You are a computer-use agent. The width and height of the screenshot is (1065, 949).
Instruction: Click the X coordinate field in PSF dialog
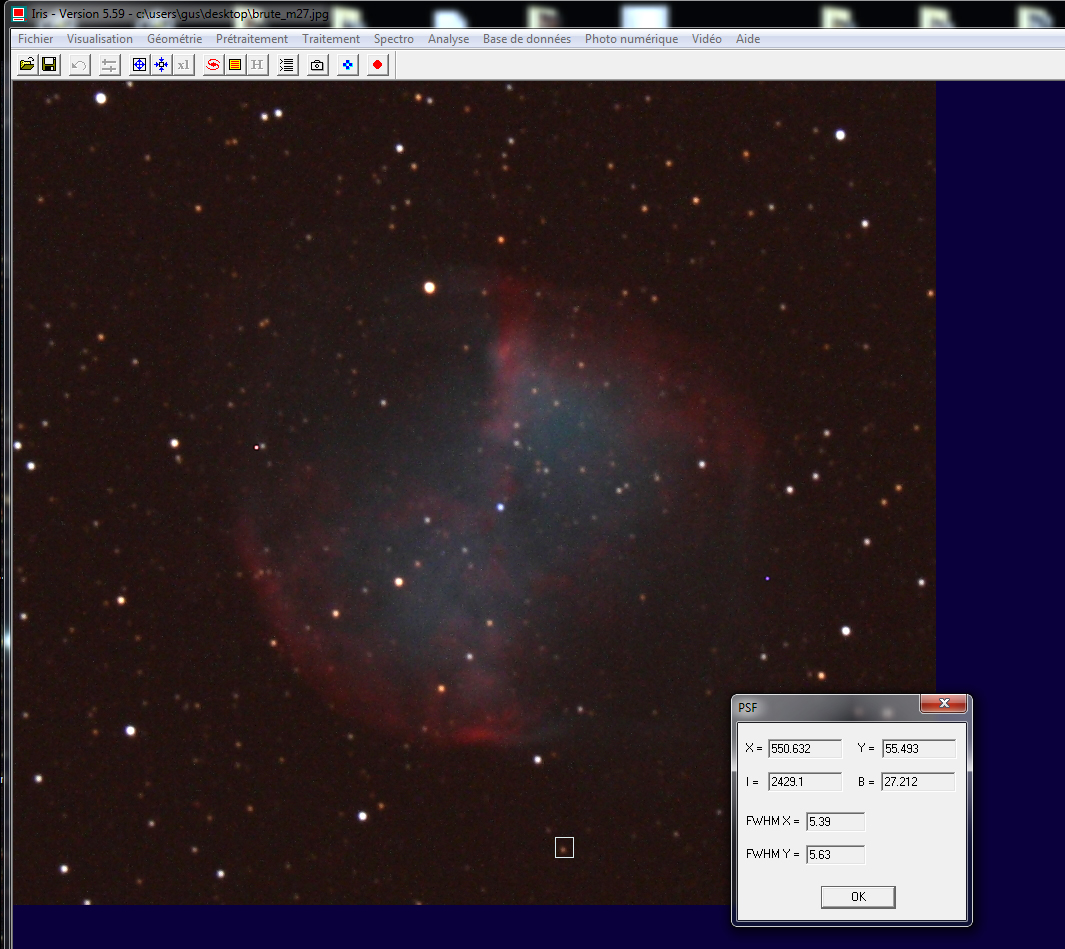coord(805,749)
